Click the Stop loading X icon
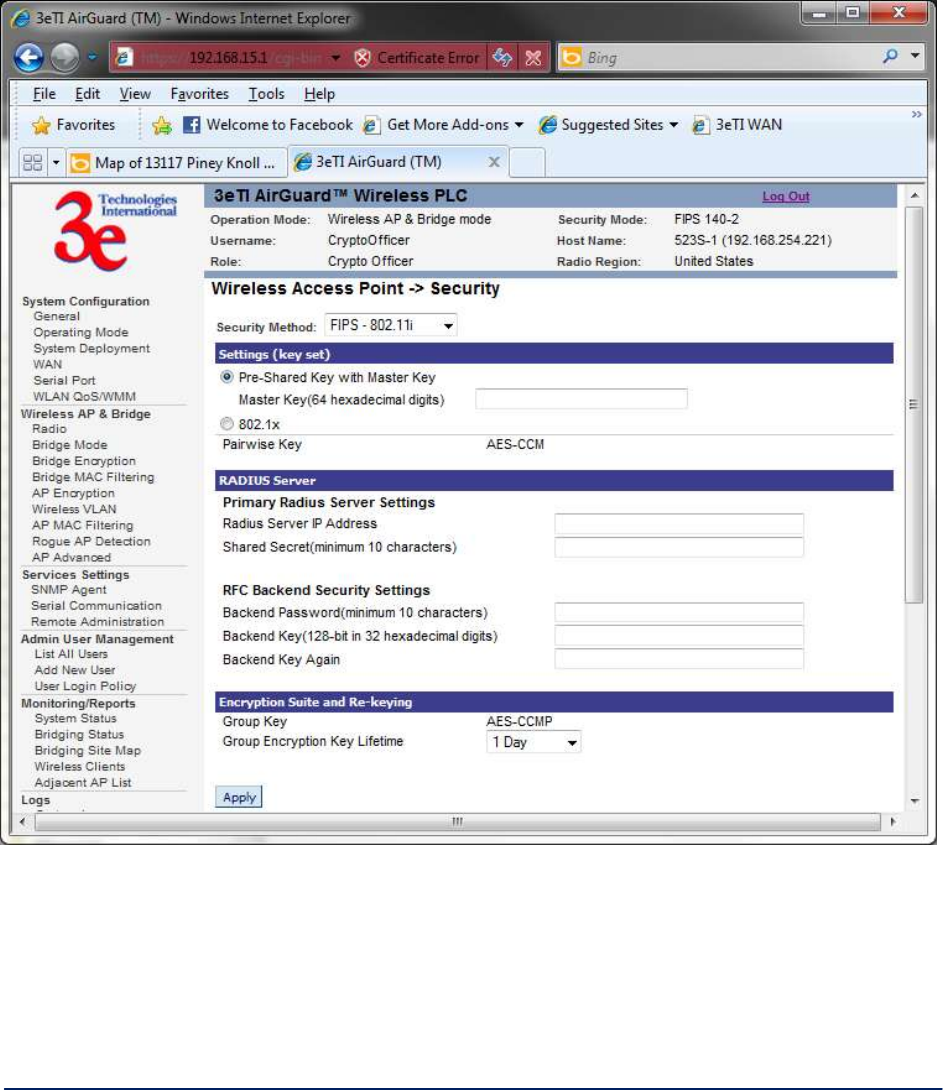The image size is (943, 1090). (533, 58)
